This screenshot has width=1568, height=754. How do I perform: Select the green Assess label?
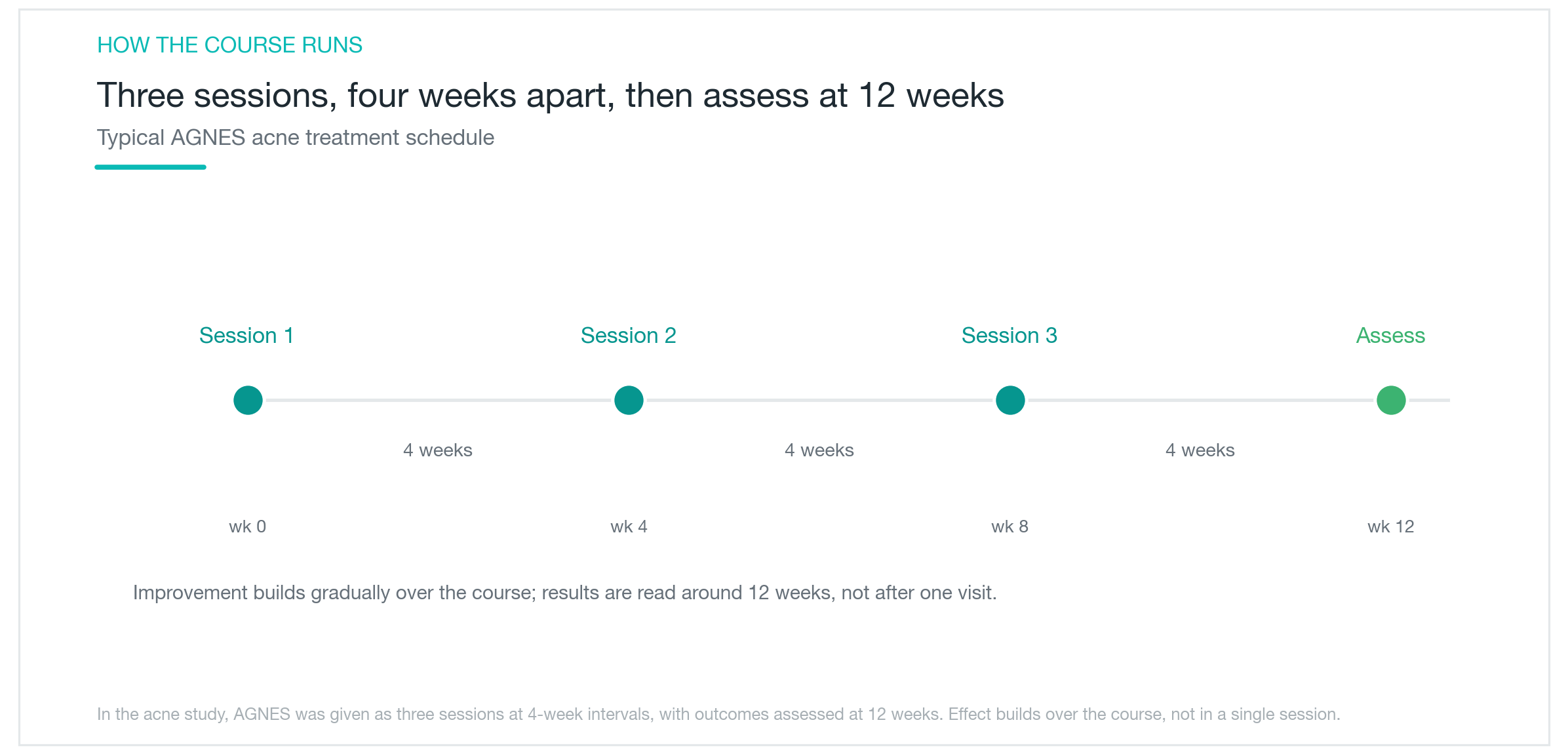point(1390,335)
